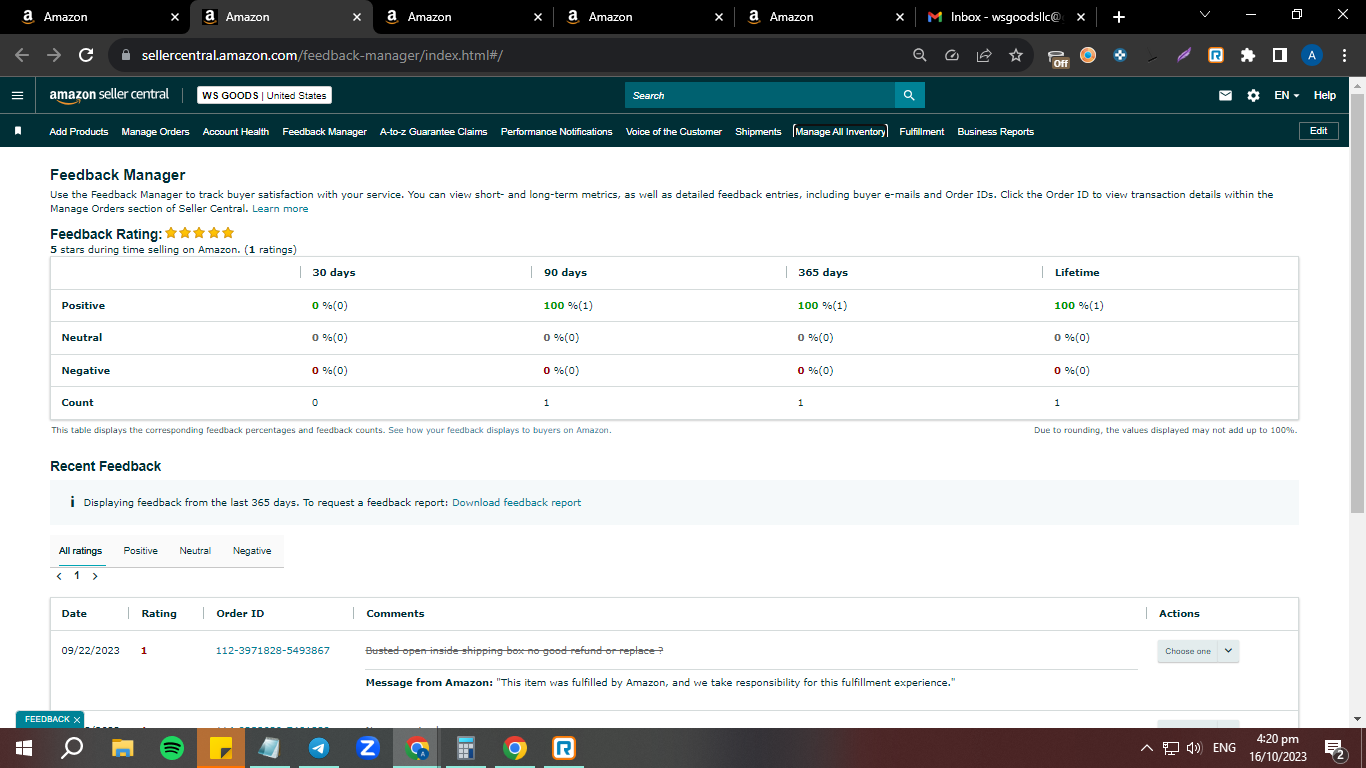Click the amazon seller central logo

click(109, 95)
